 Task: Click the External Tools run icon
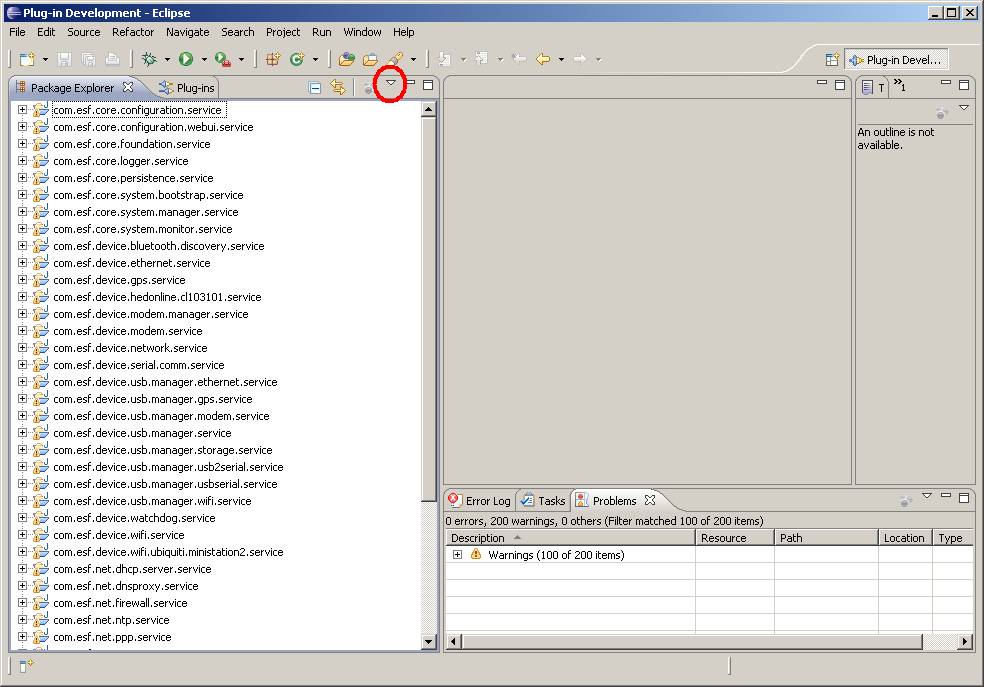(222, 60)
